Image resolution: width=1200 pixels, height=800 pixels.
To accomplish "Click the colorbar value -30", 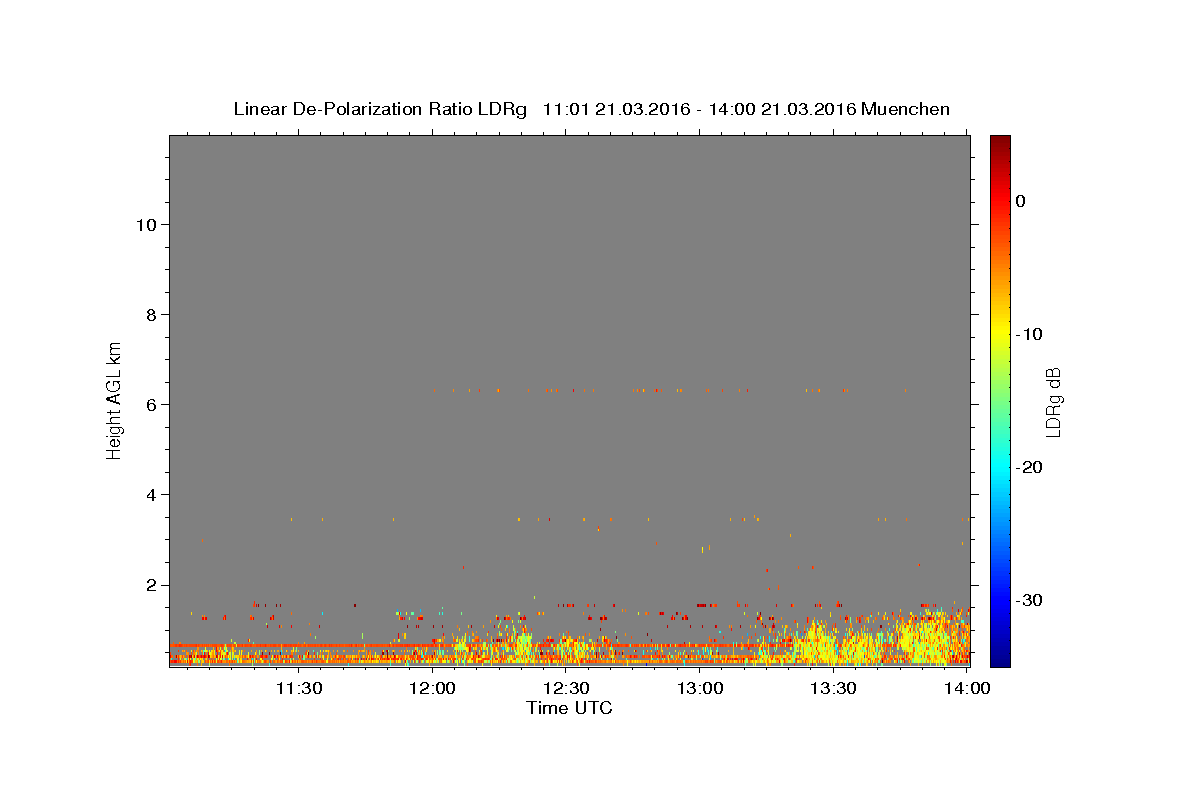I will (1029, 600).
